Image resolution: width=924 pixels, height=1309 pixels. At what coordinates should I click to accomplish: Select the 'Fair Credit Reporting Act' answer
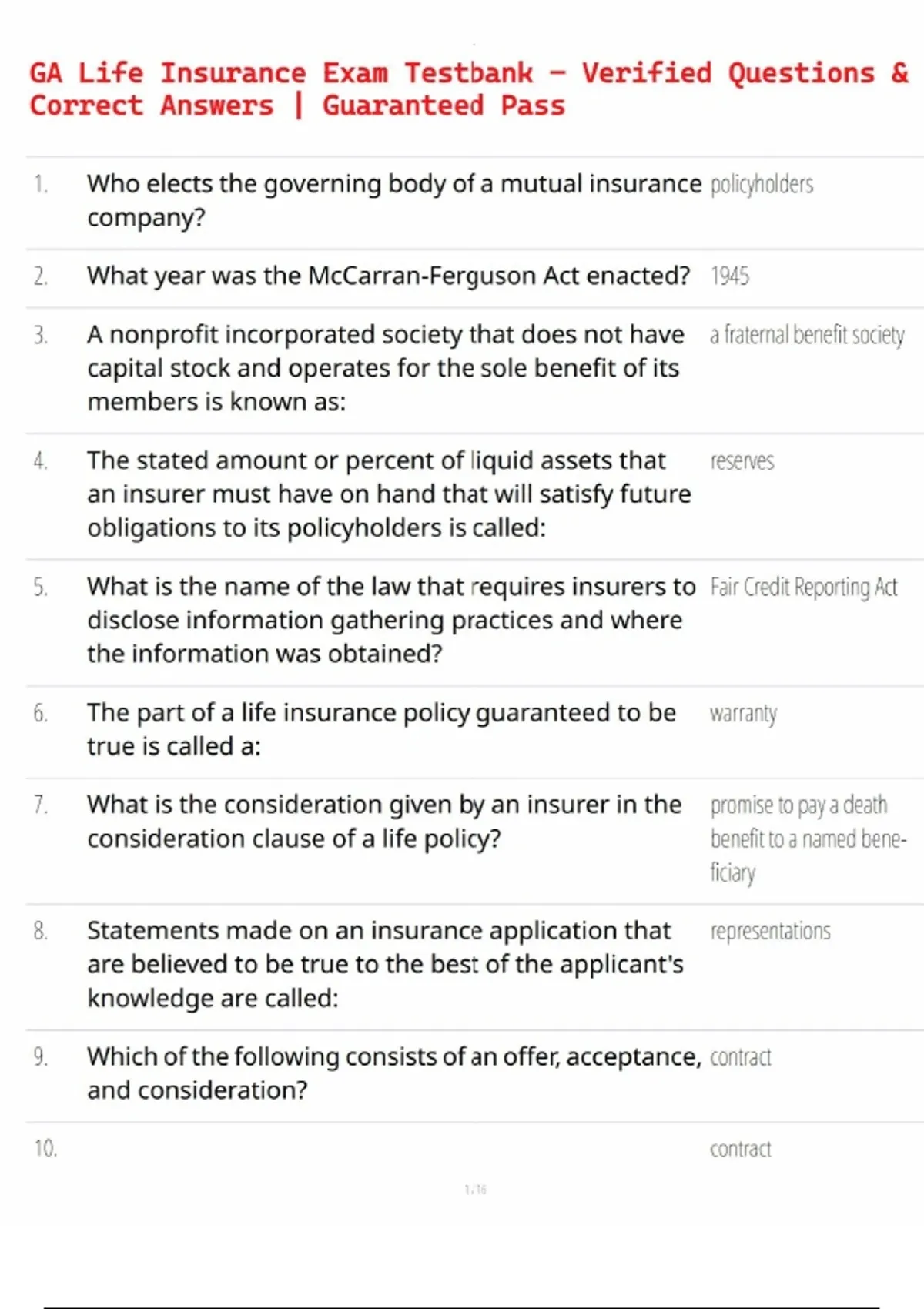pyautogui.click(x=804, y=588)
